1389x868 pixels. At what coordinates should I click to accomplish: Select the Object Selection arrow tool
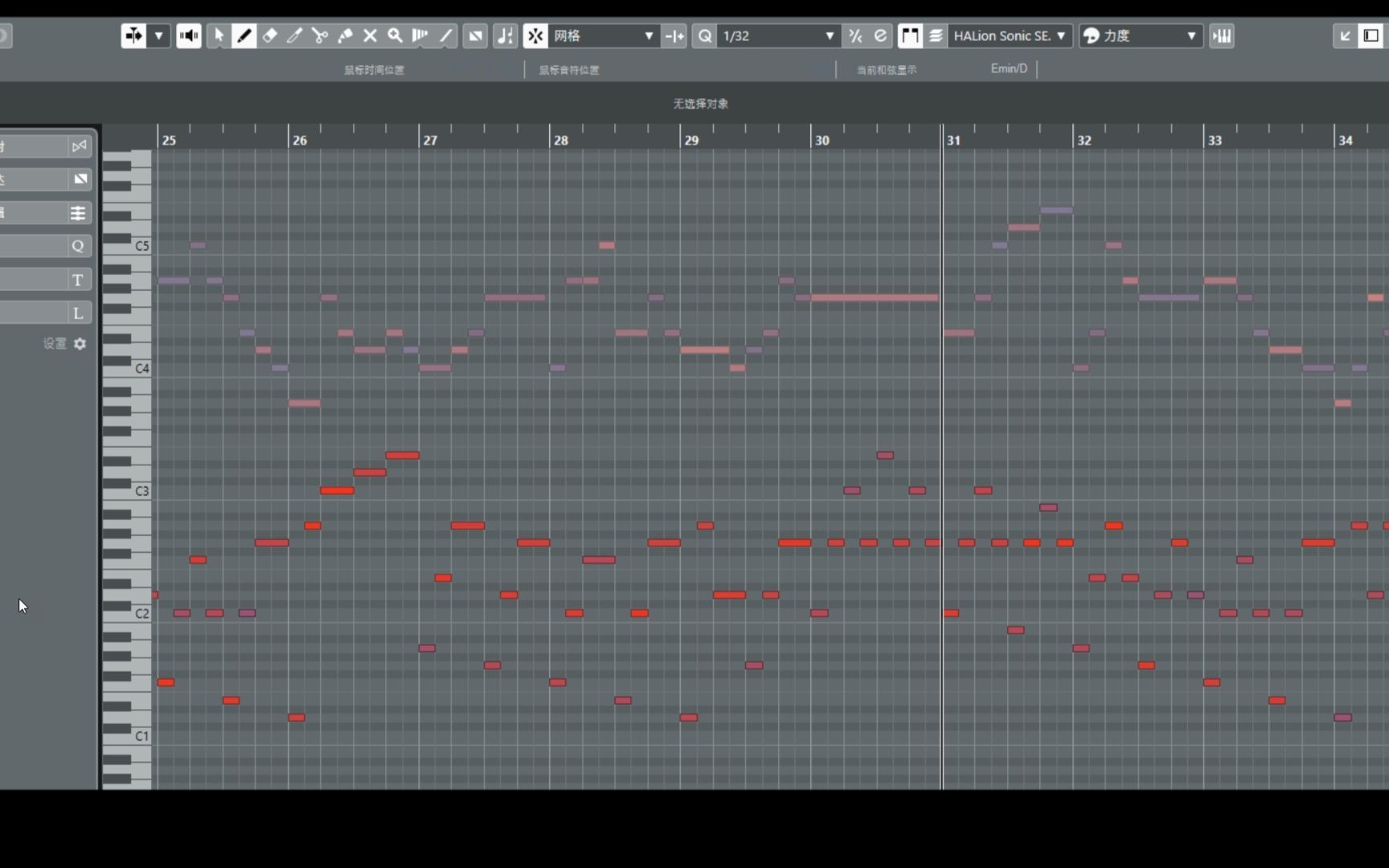pyautogui.click(x=219, y=35)
